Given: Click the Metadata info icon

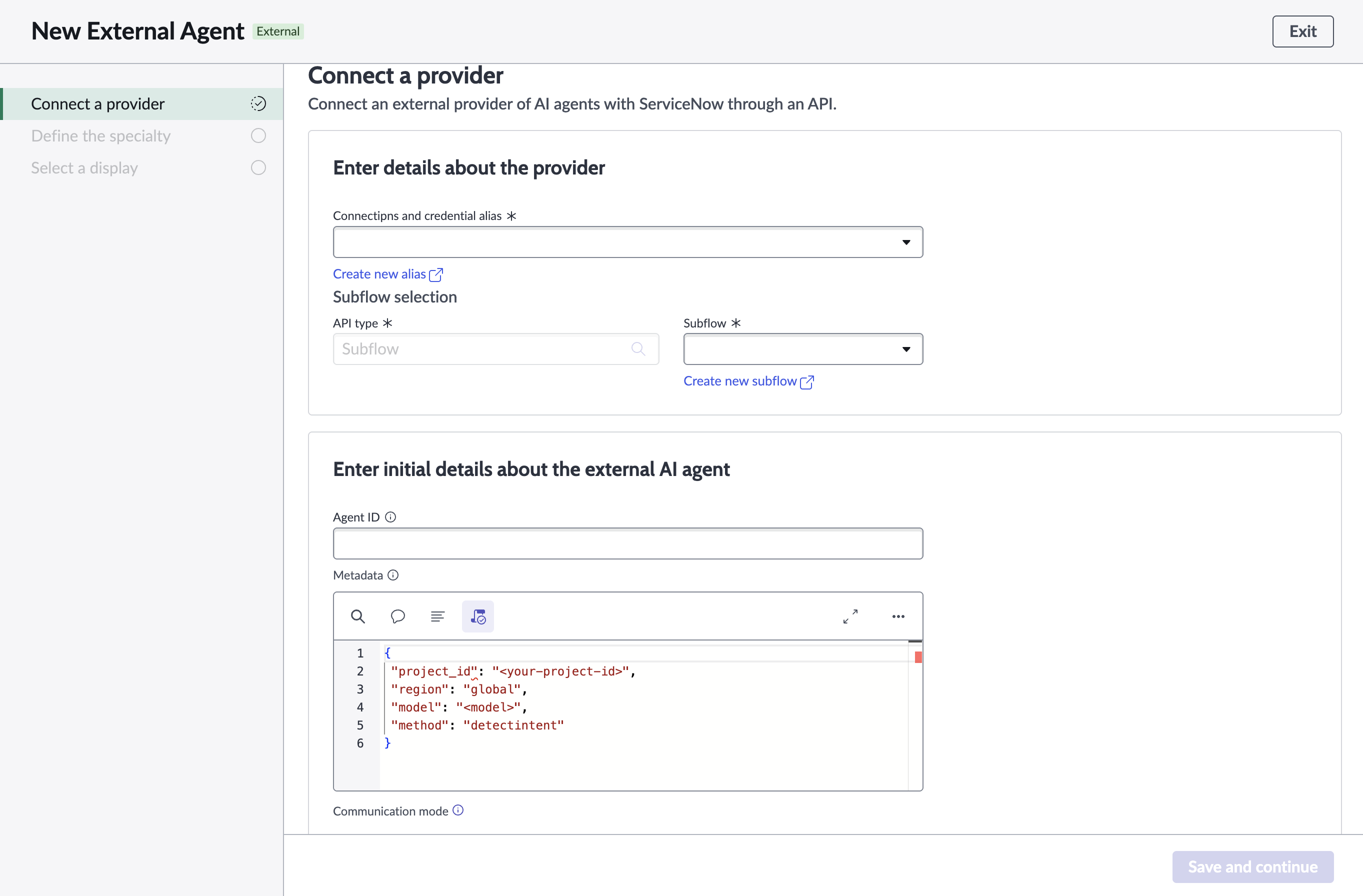Looking at the screenshot, I should tap(393, 575).
